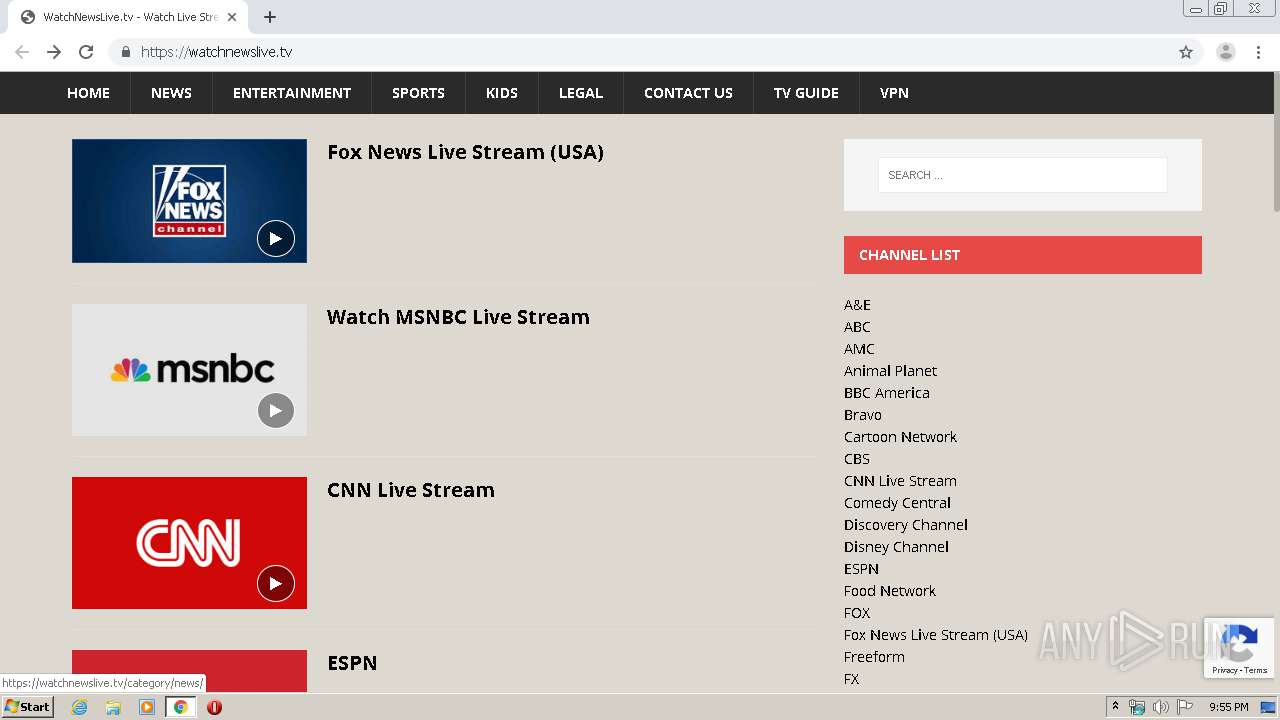Open the red Opera taskbar icon

(x=214, y=707)
